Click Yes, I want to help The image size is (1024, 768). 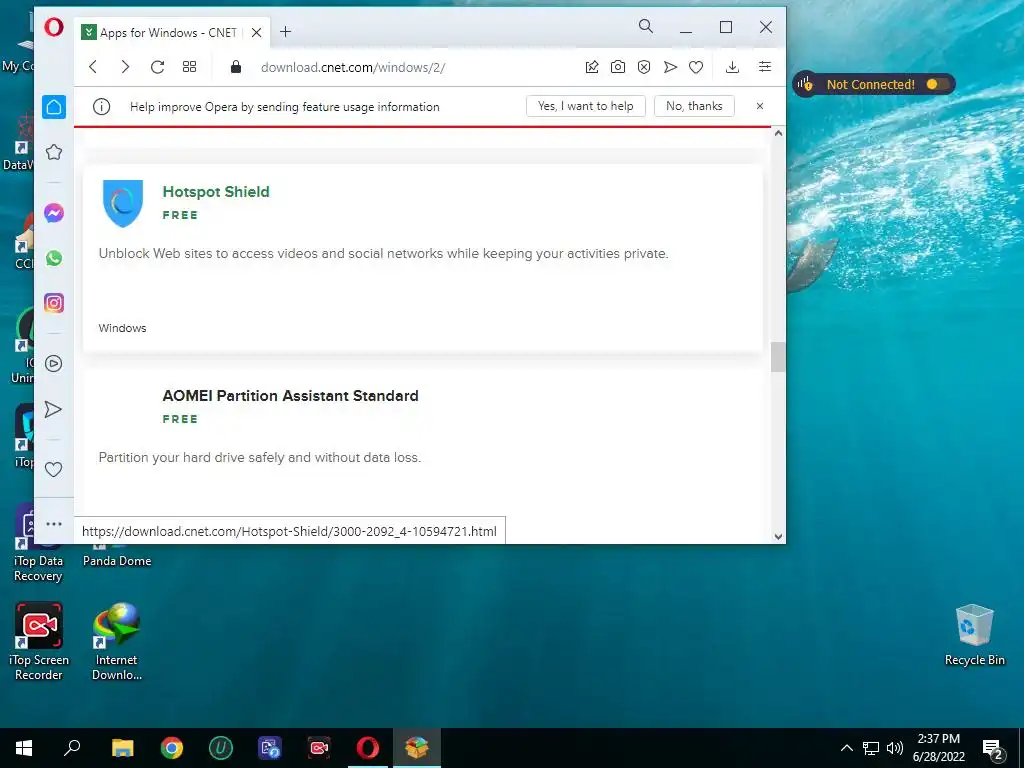click(586, 106)
